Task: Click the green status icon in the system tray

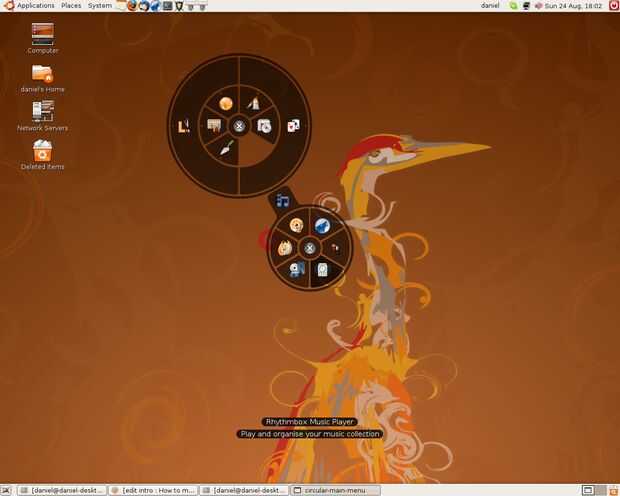Action: click(514, 6)
